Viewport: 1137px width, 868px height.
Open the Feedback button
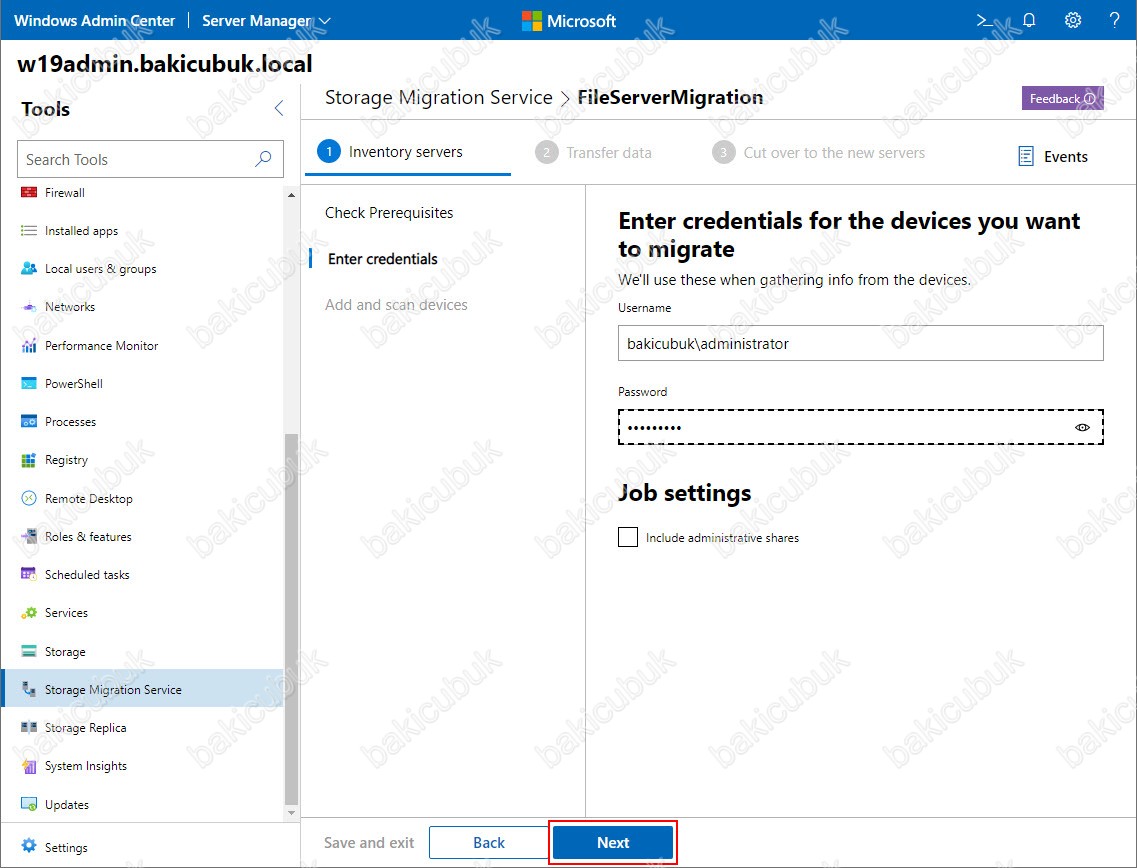click(1062, 99)
